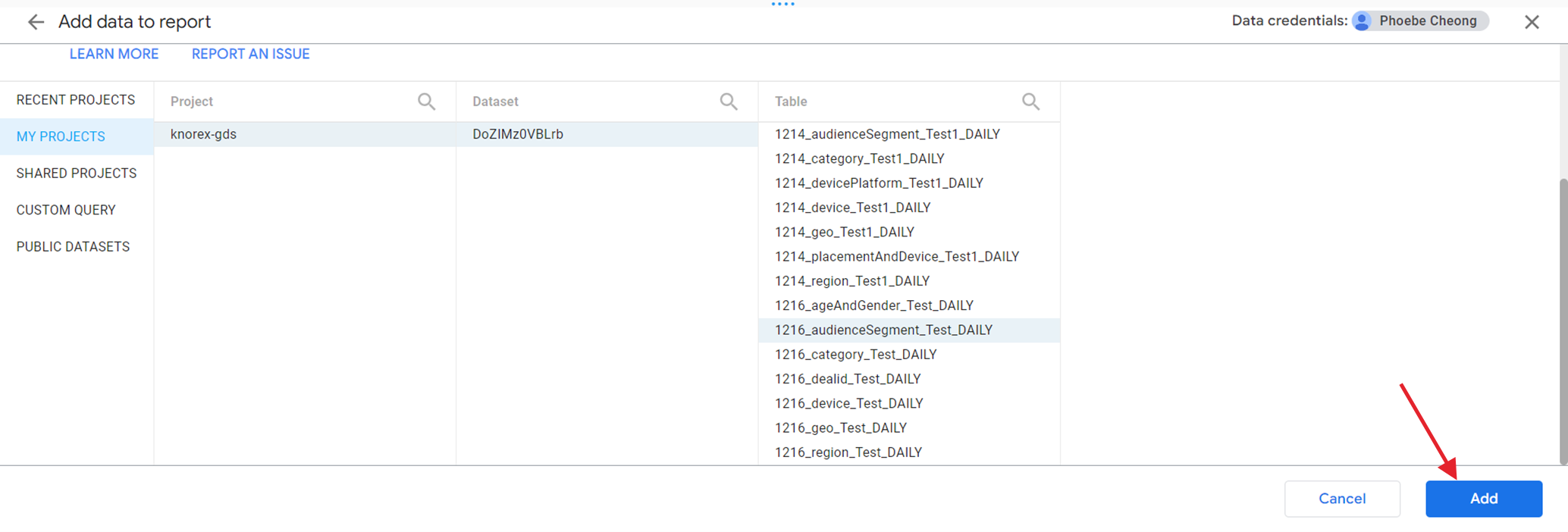Screen dimensions: 1568x532
Task: Click the Cancel button
Action: coord(1341,499)
